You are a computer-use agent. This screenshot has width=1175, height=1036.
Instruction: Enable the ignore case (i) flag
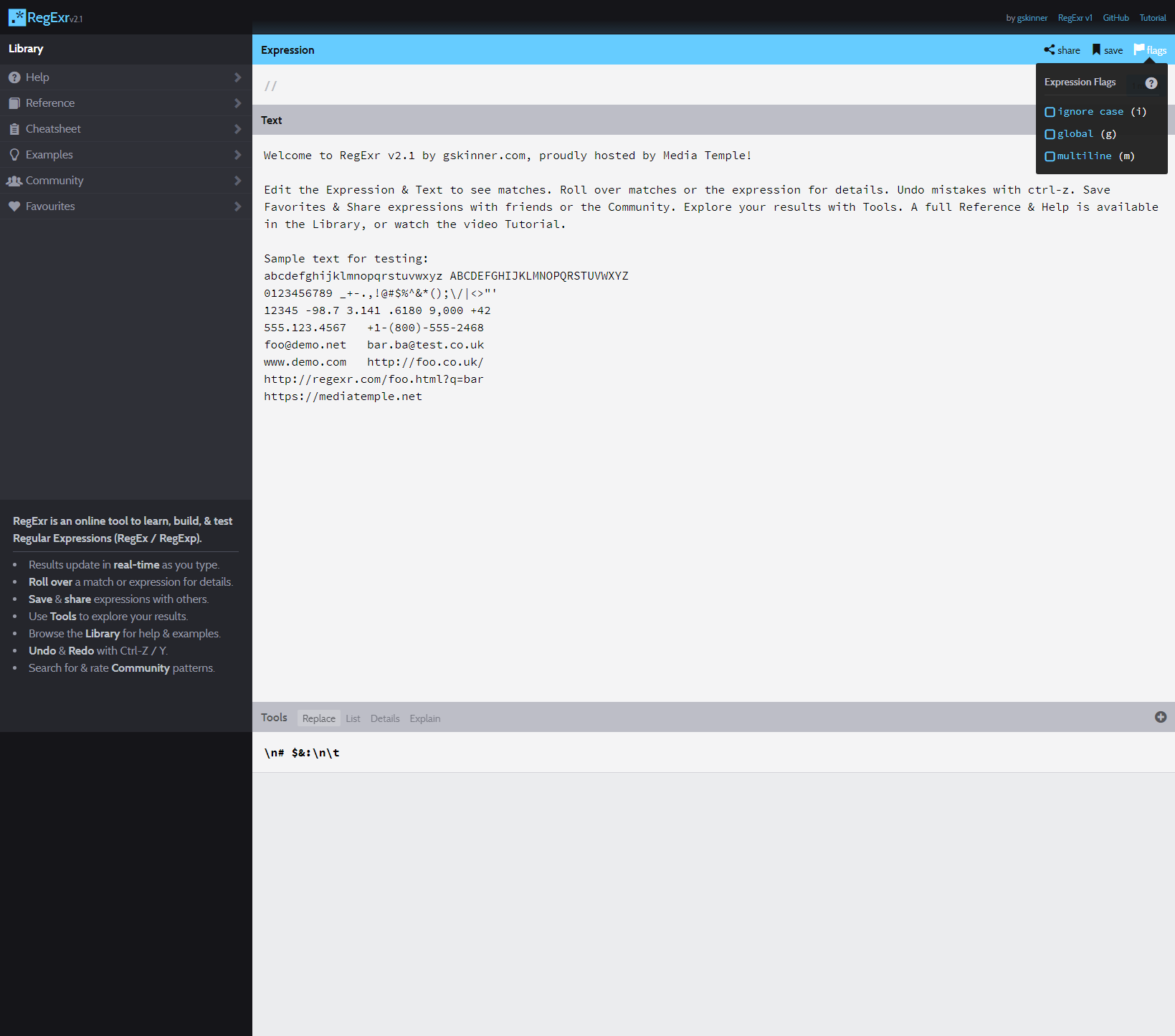pyautogui.click(x=1050, y=112)
